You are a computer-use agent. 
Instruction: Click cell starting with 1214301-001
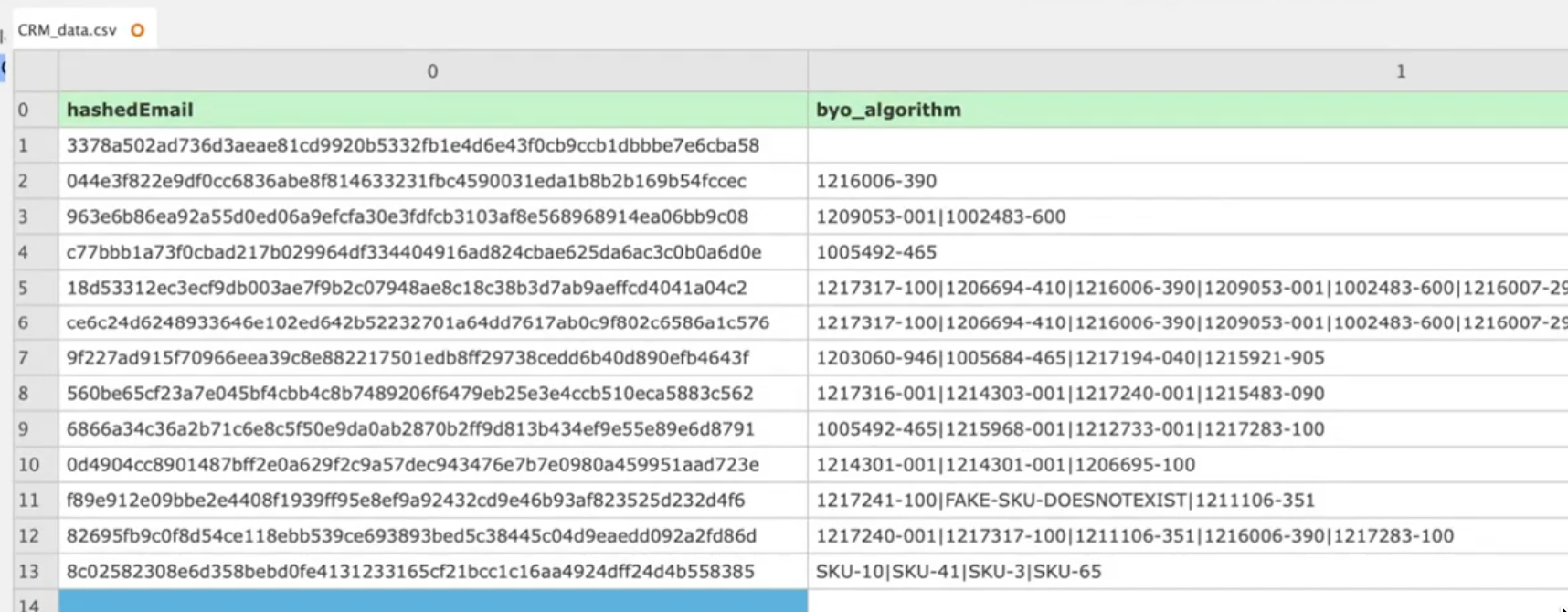tap(1188, 465)
